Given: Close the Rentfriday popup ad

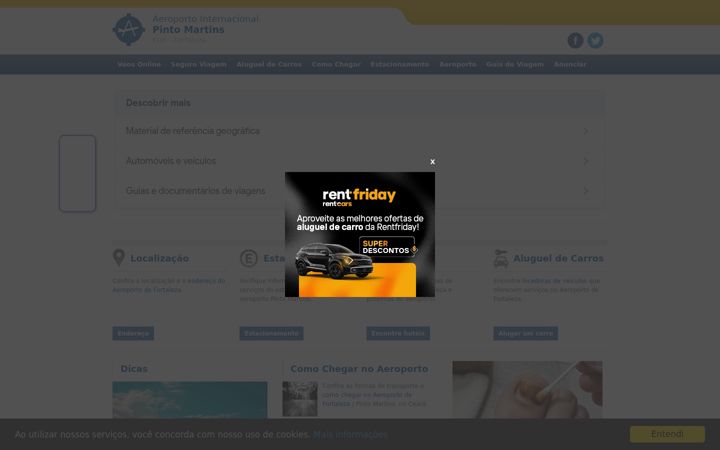Looking at the screenshot, I should [432, 162].
